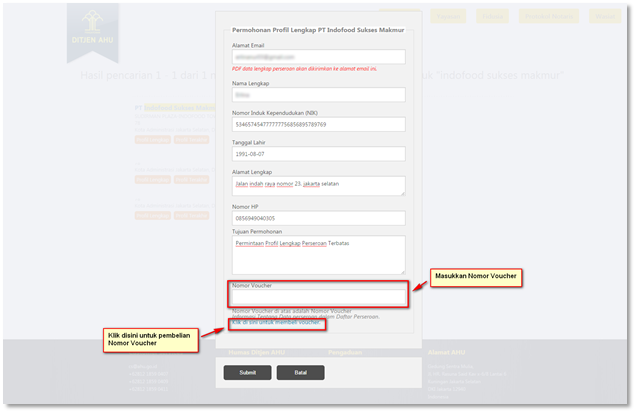Focus the Alamat Email field
The width and height of the screenshot is (636, 413).
tap(318, 58)
